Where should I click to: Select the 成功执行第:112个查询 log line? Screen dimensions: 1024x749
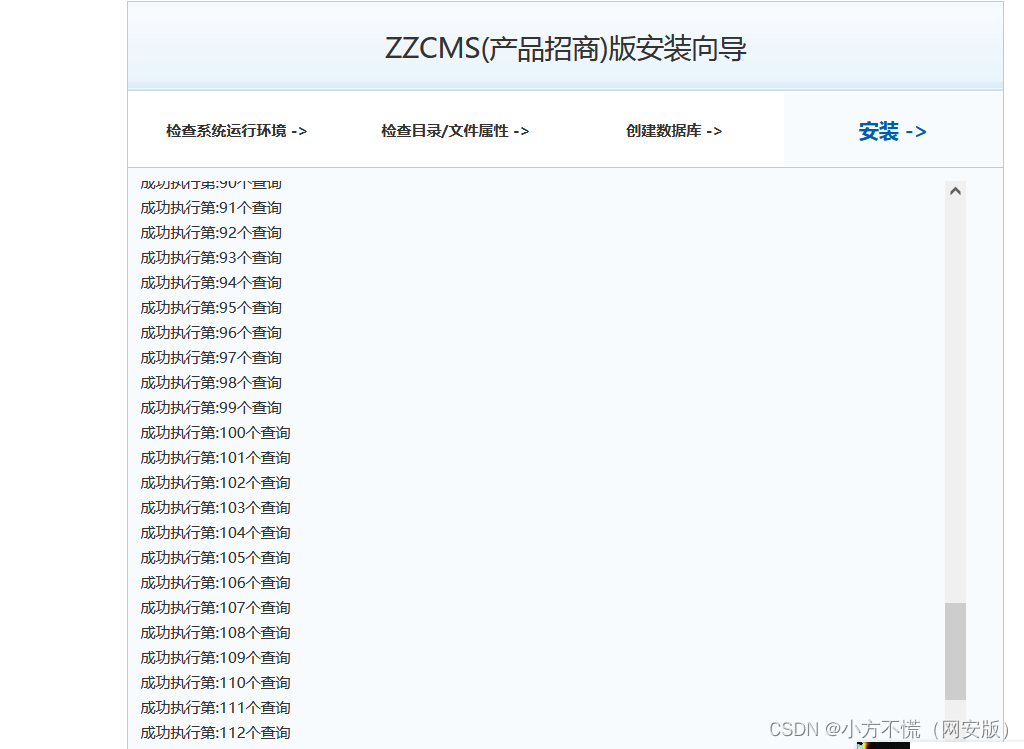coord(214,732)
